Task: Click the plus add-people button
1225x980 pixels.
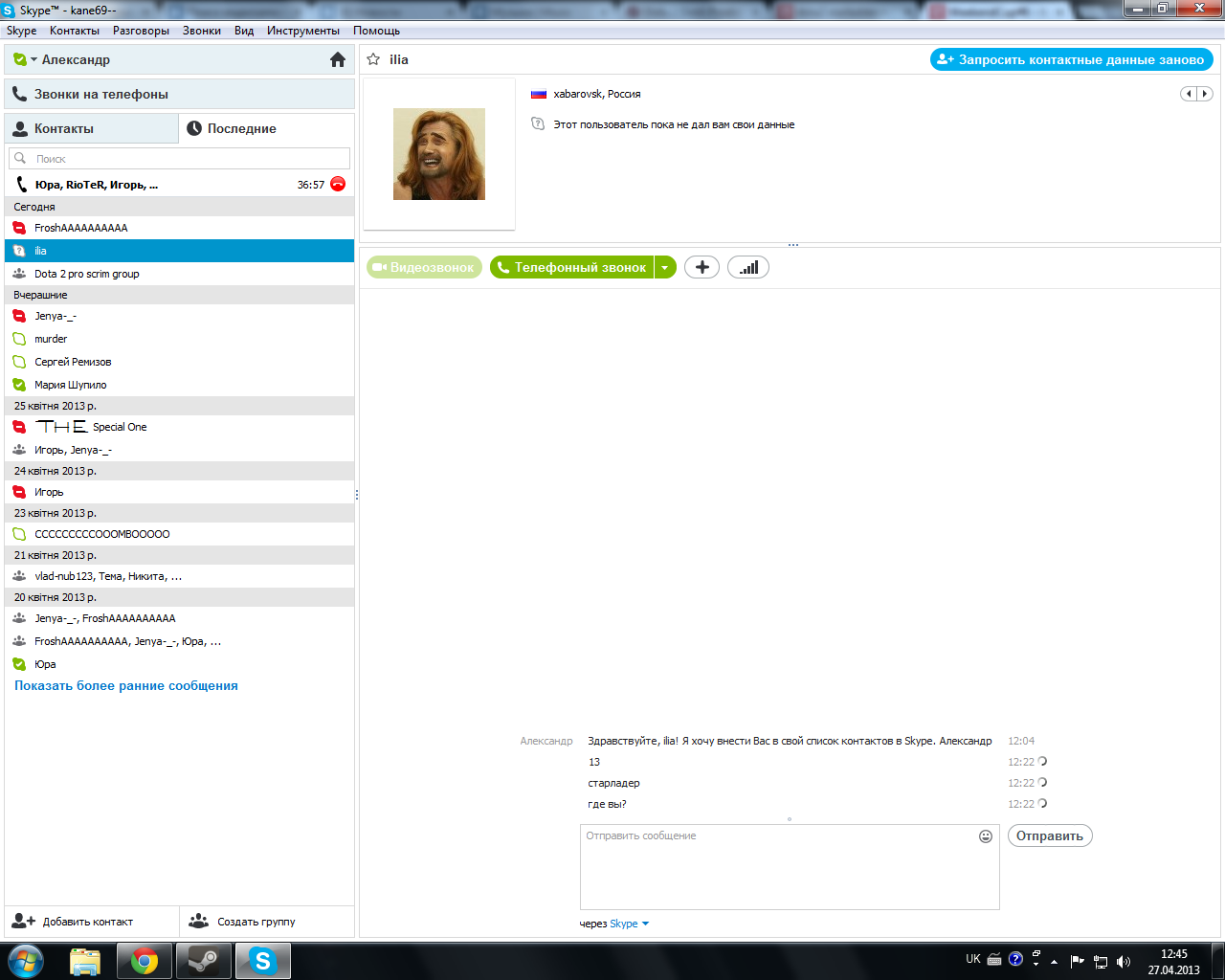Action: coord(702,267)
